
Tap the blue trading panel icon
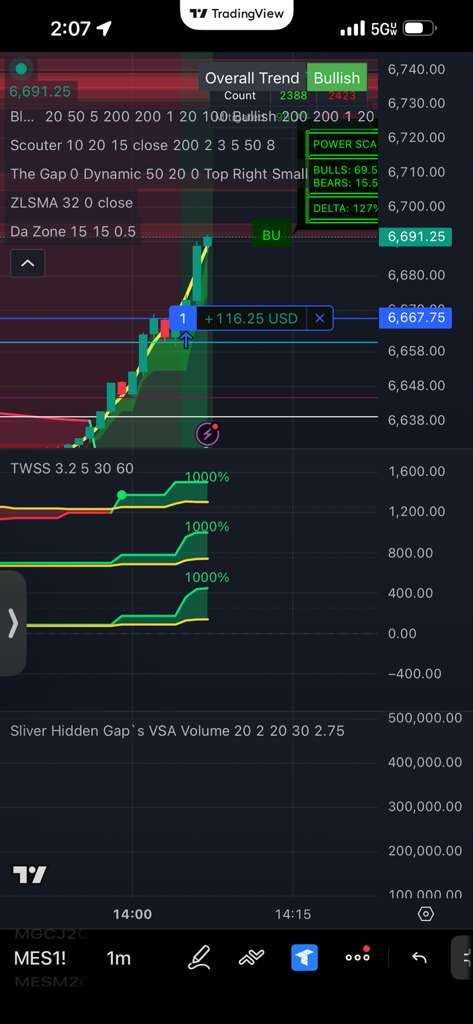[x=304, y=957]
